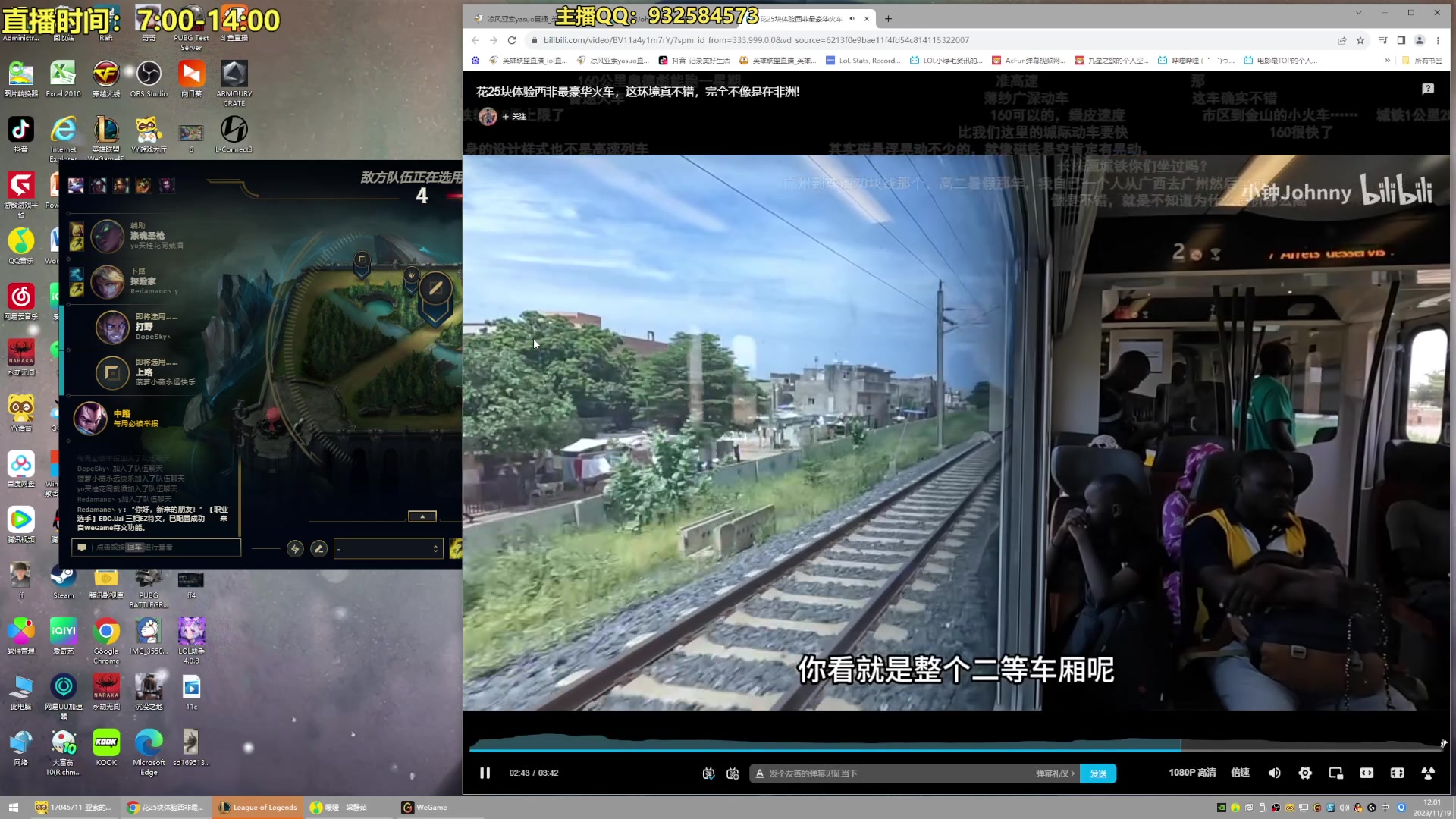
Task: Open the rune page dropdown in League
Action: [x=388, y=549]
